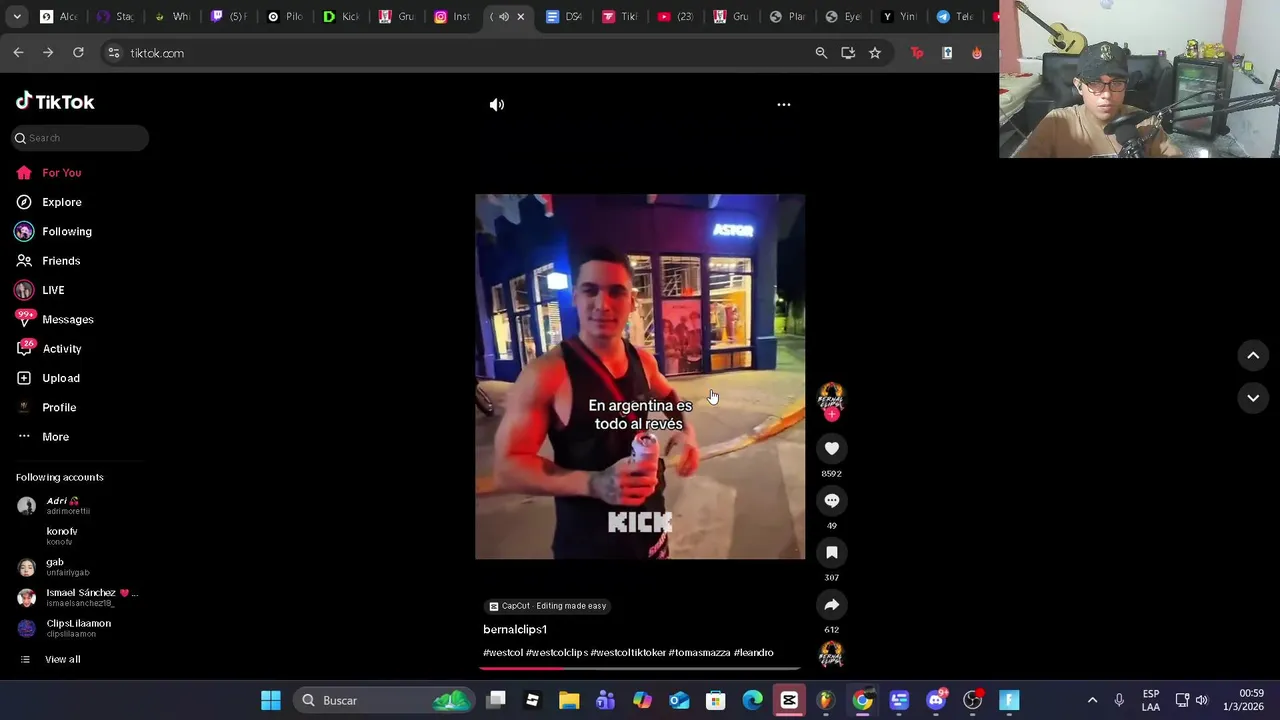Follow bernalclips1 via red plus badge

[831, 414]
